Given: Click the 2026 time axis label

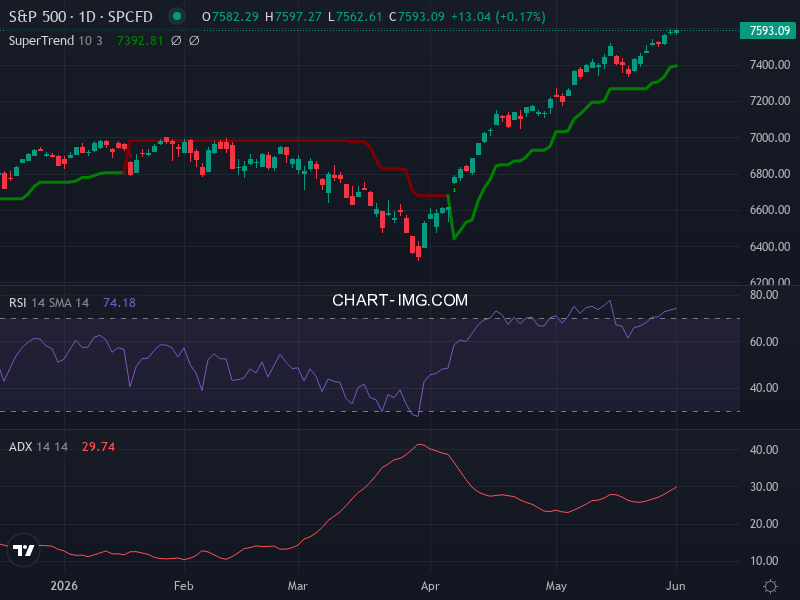Looking at the screenshot, I should tap(64, 586).
